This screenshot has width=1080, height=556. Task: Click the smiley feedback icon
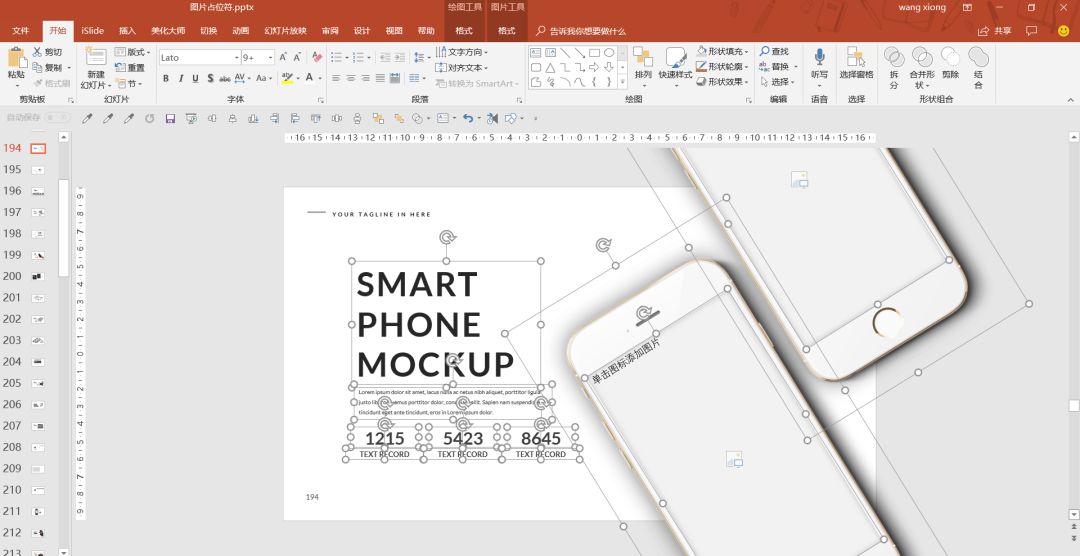point(1063,31)
